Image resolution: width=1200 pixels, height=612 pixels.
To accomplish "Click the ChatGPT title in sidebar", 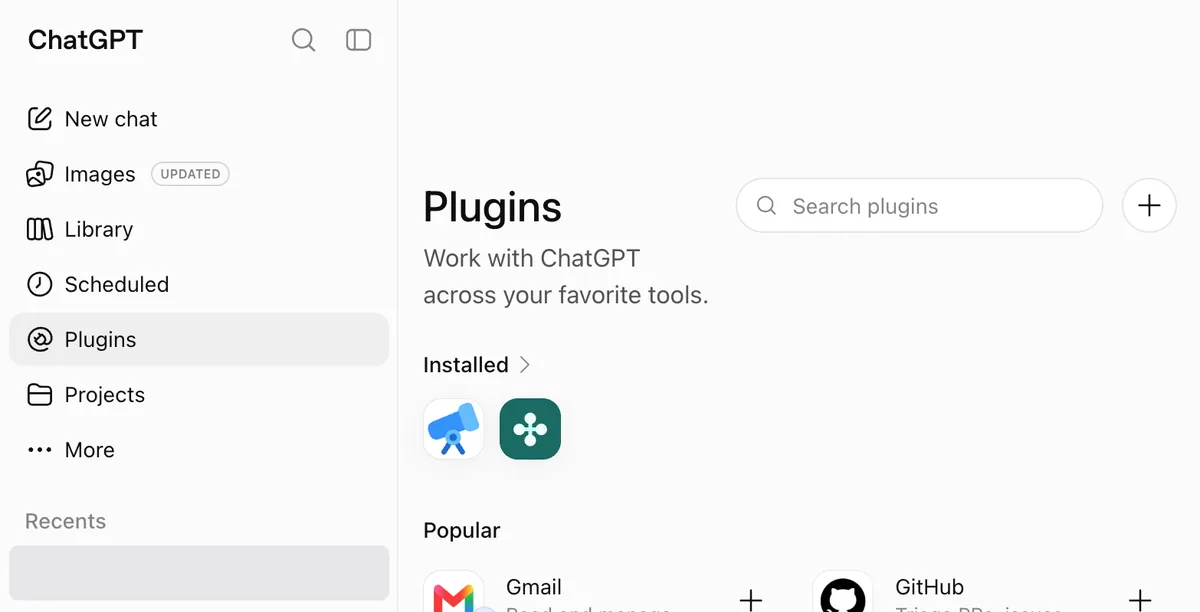I will pyautogui.click(x=85, y=40).
